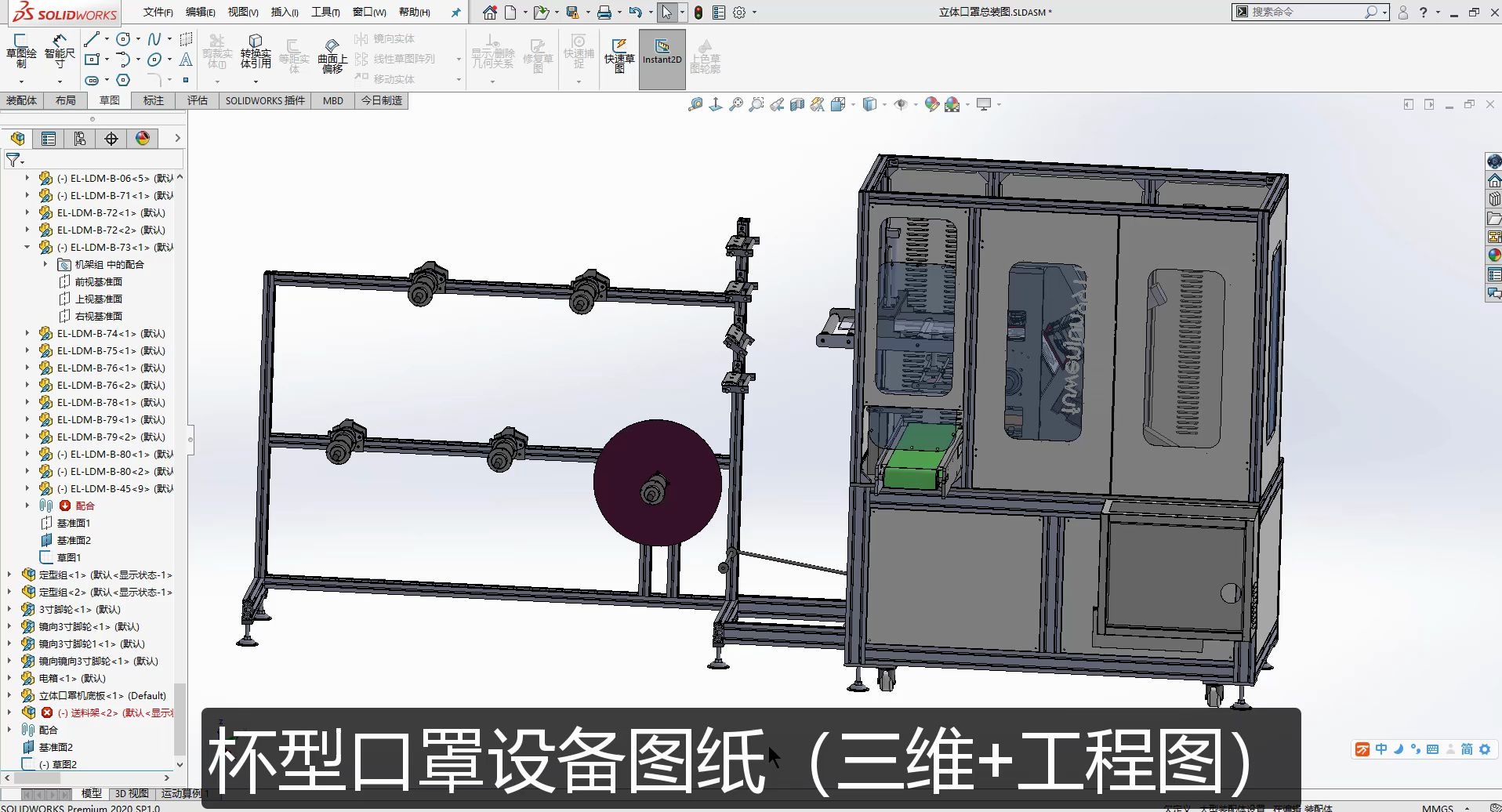Expand the 配合 mates folder in the tree

click(x=27, y=506)
